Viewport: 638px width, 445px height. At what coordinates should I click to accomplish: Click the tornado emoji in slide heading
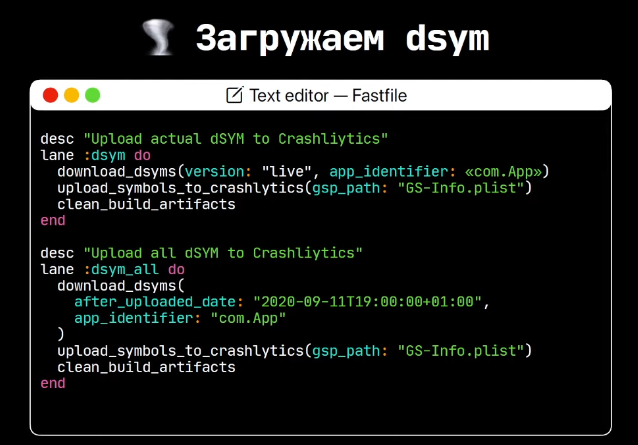pos(159,37)
